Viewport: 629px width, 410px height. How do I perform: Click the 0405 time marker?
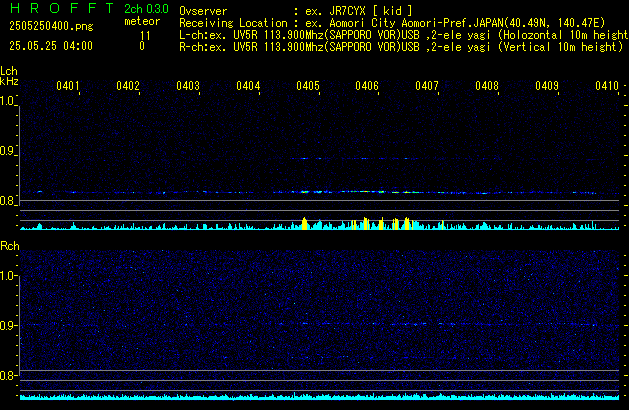point(308,86)
